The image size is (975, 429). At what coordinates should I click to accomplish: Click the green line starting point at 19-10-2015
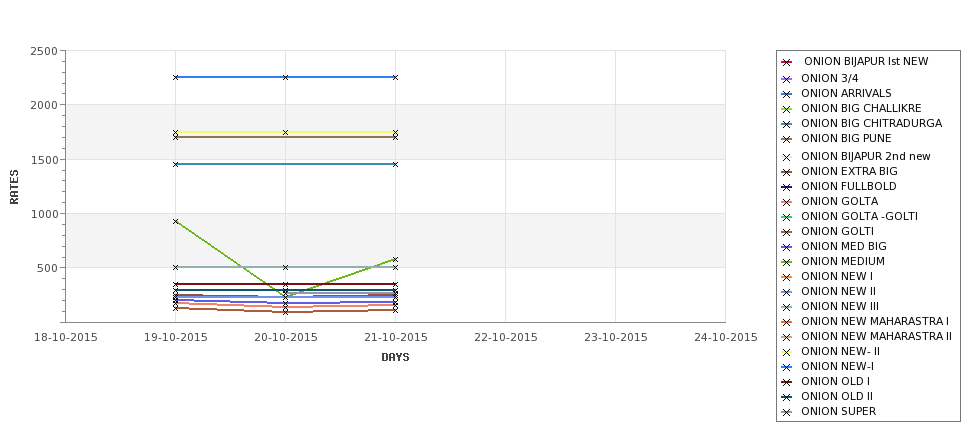pos(175,221)
